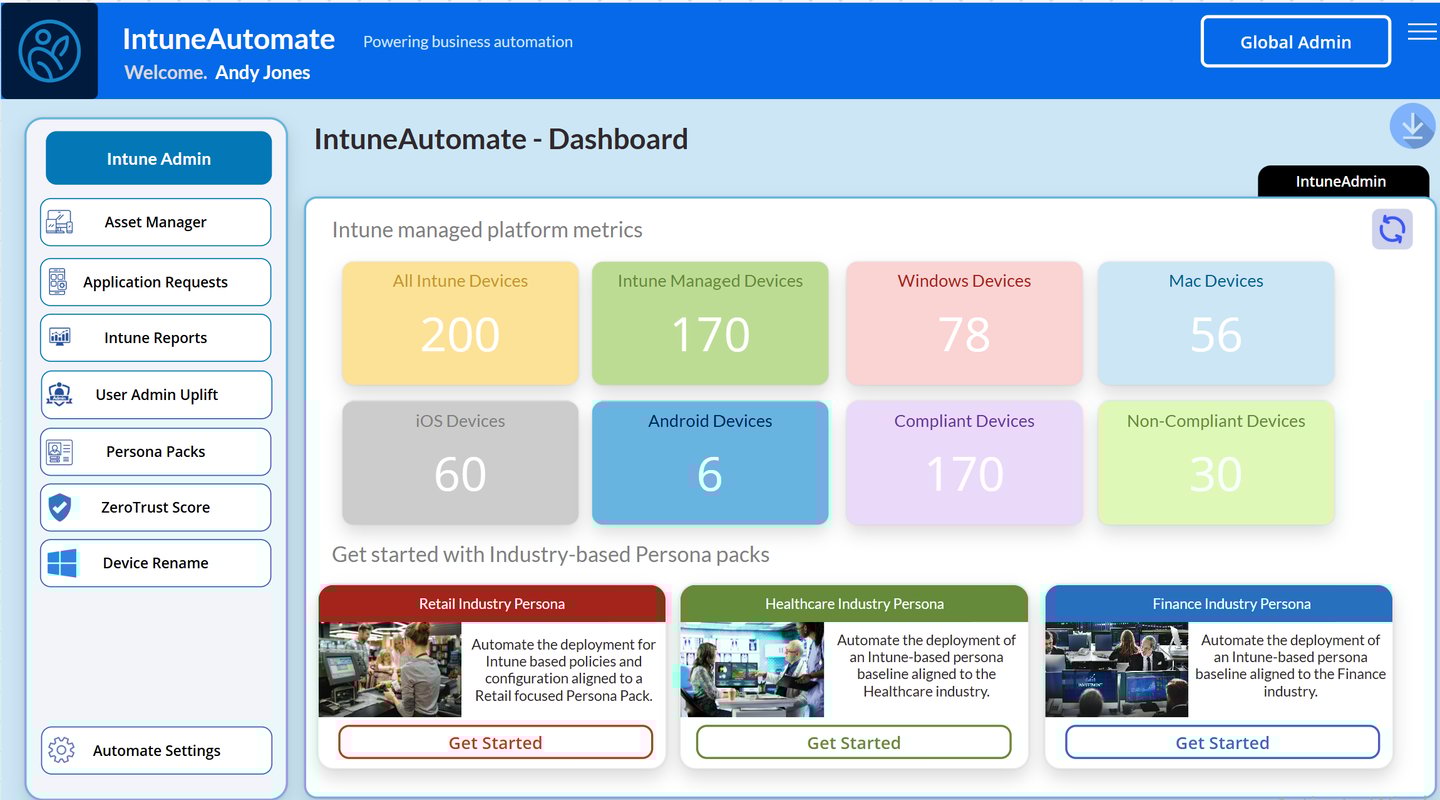This screenshot has width=1440, height=800.
Task: Get Started with Retail Industry Persona
Action: pos(495,742)
